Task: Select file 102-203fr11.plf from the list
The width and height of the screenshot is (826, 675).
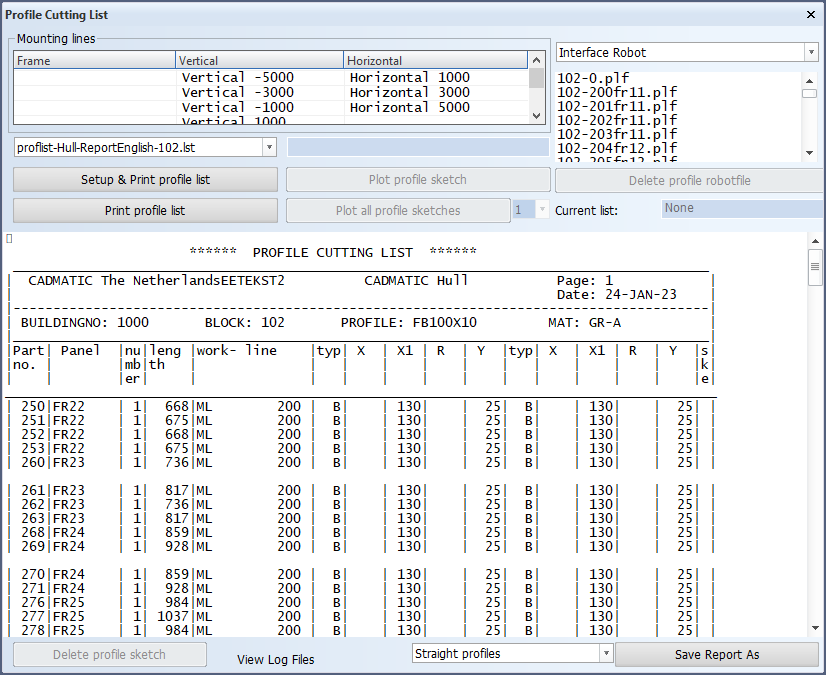Action: pos(616,134)
